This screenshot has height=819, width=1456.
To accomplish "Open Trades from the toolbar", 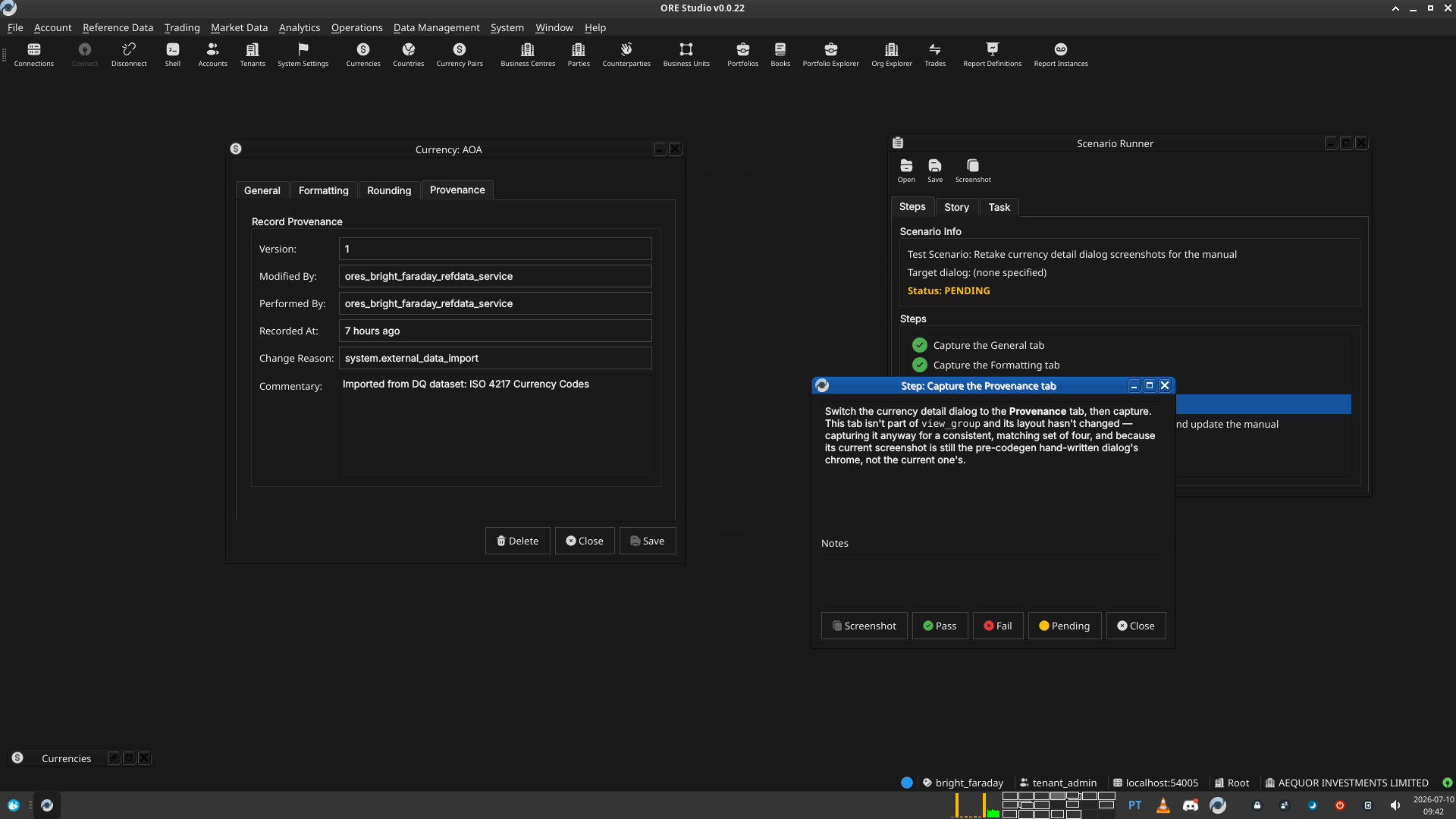I will tap(935, 54).
